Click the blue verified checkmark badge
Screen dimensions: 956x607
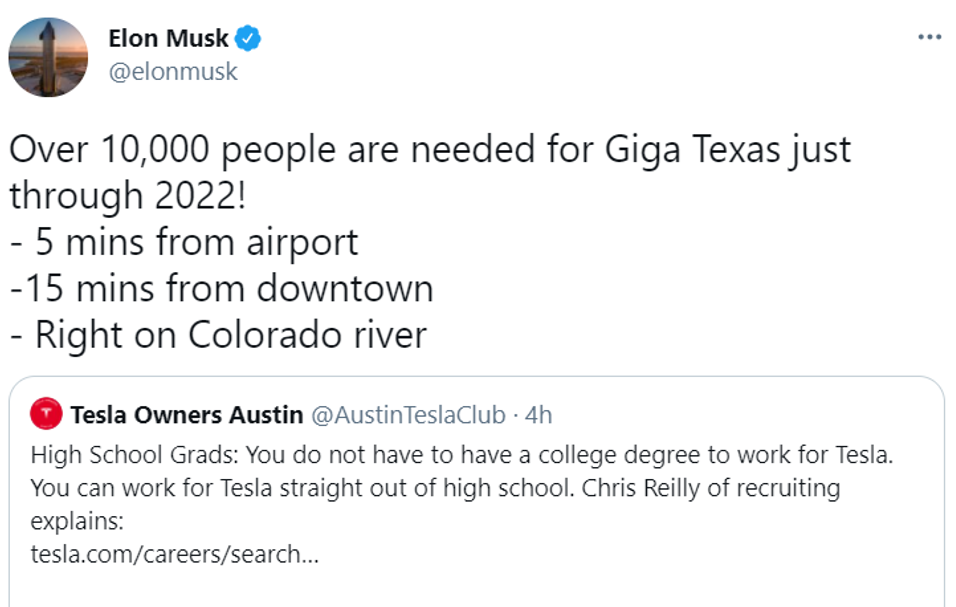(x=248, y=40)
